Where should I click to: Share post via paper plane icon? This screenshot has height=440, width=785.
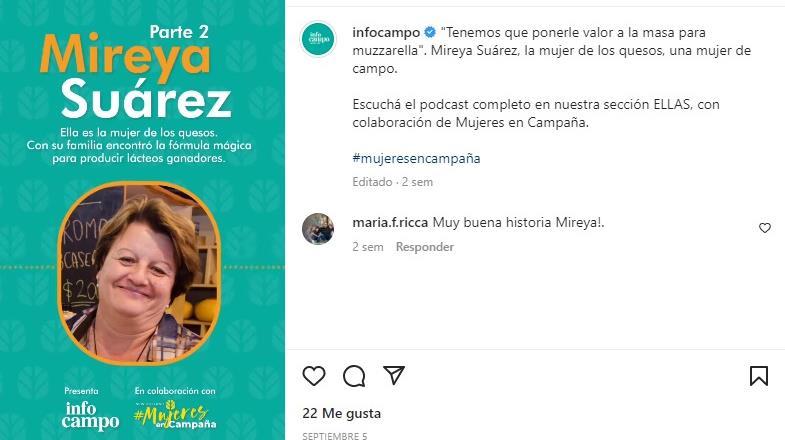coord(394,375)
